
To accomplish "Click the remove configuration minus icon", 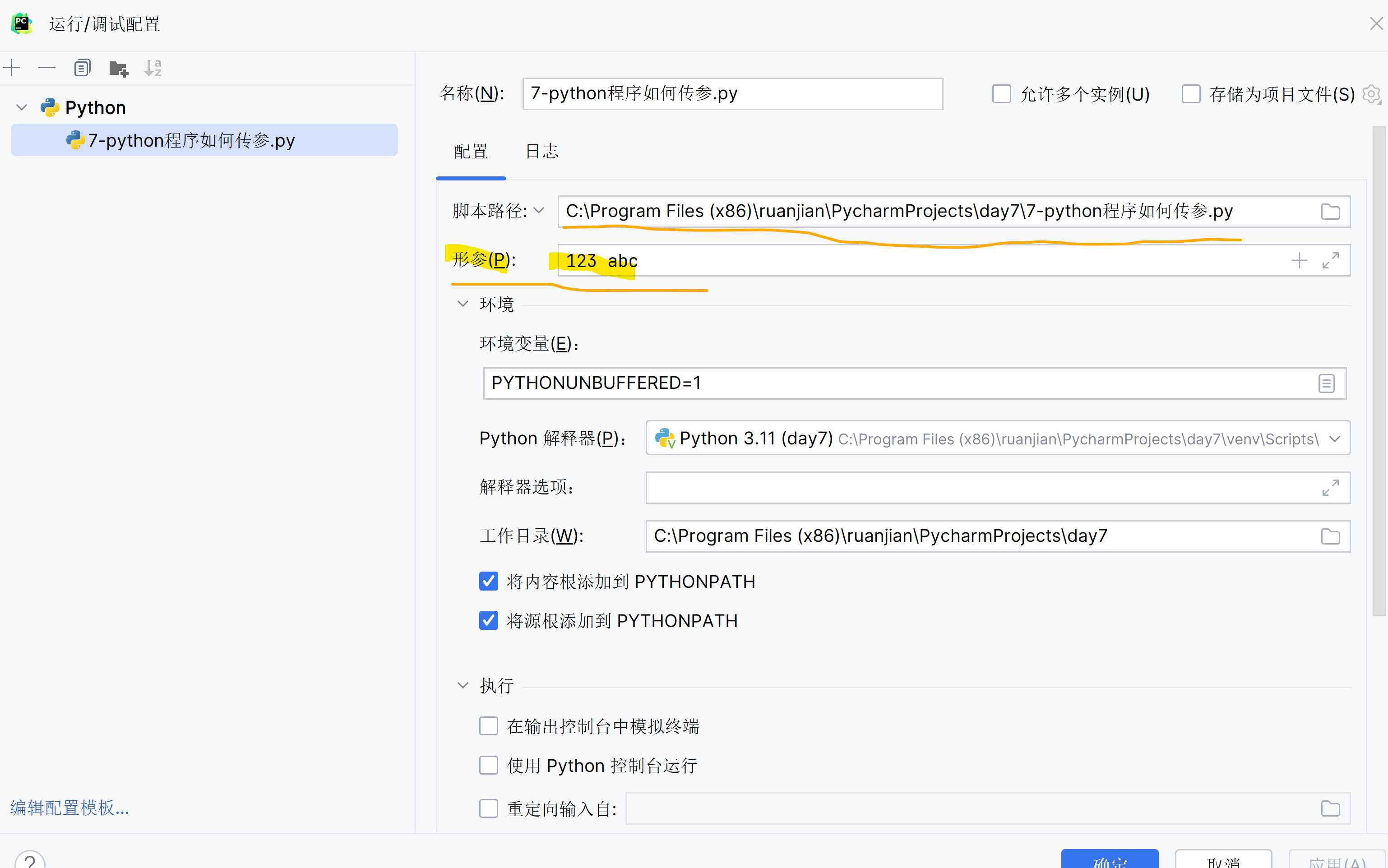I will 46,68.
